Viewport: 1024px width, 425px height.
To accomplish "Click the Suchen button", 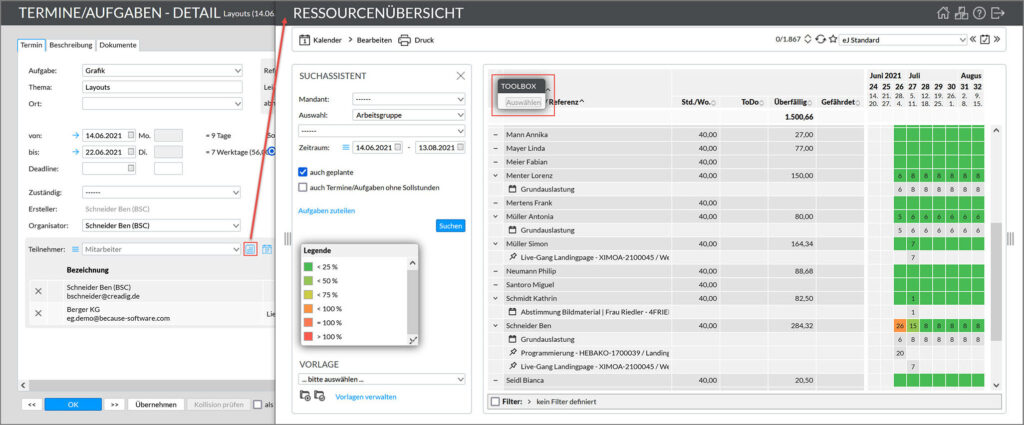I will pos(451,226).
